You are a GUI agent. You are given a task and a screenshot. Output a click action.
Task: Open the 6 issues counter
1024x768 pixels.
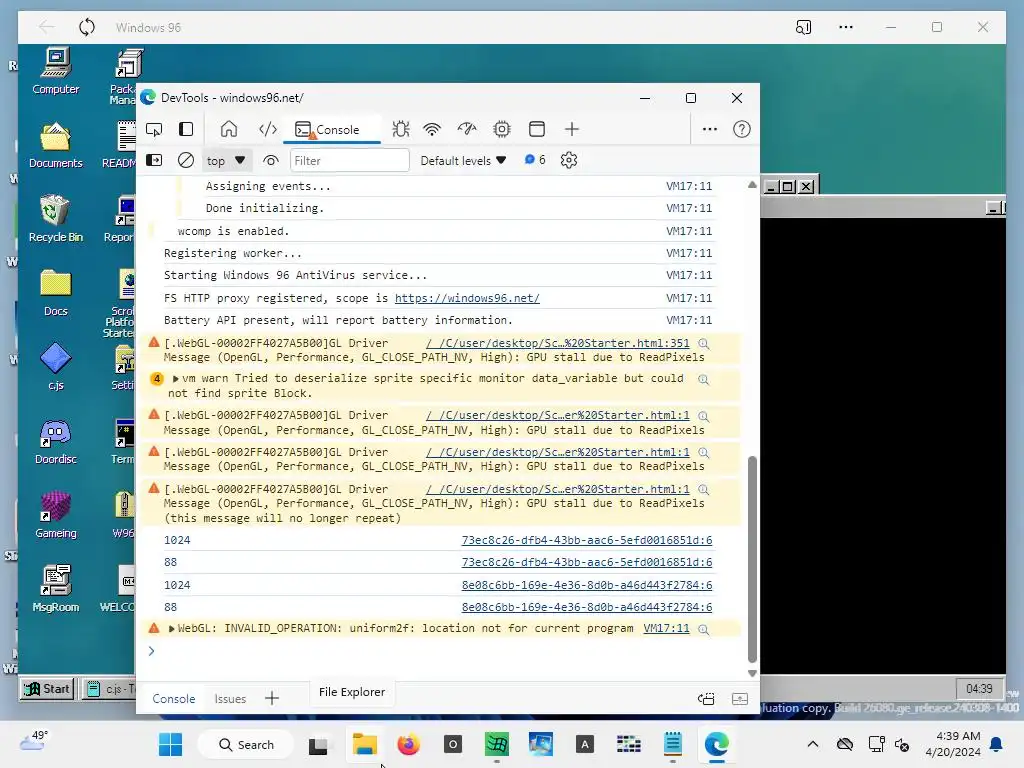coord(535,160)
